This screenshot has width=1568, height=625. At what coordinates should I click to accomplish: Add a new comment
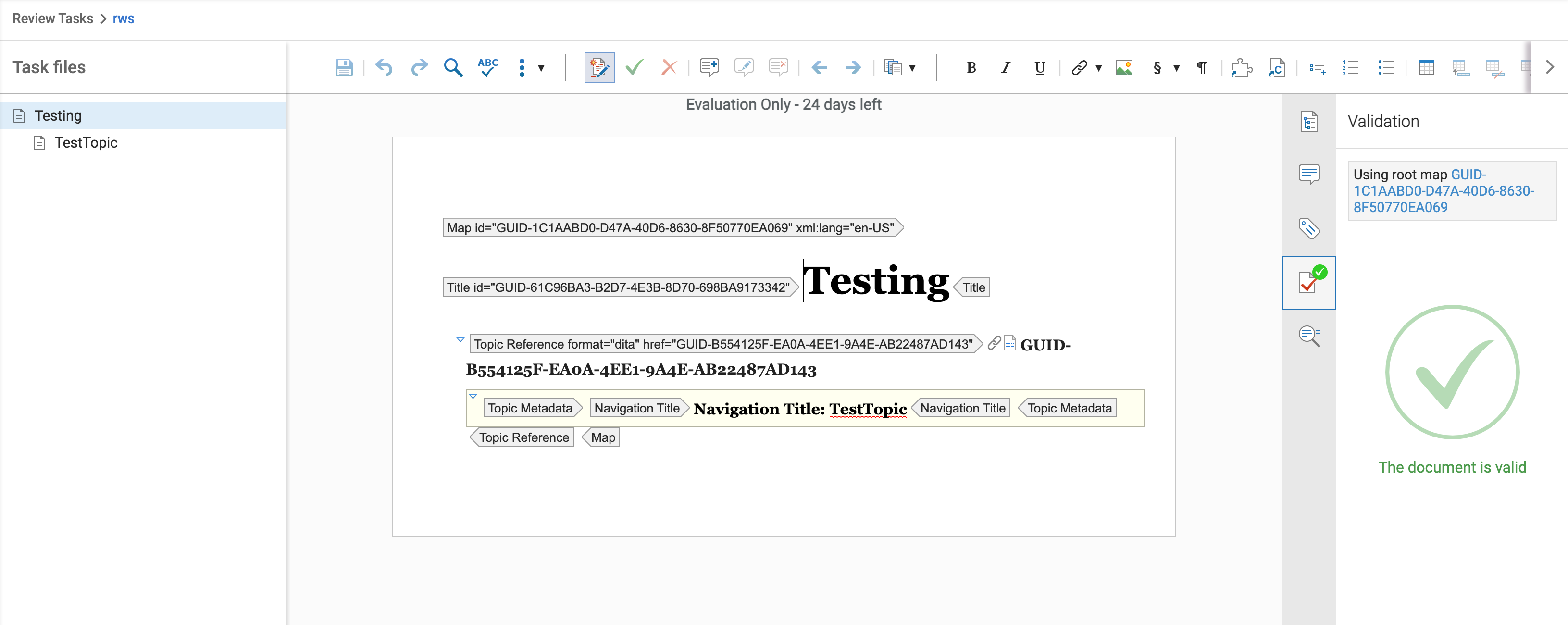pos(709,68)
